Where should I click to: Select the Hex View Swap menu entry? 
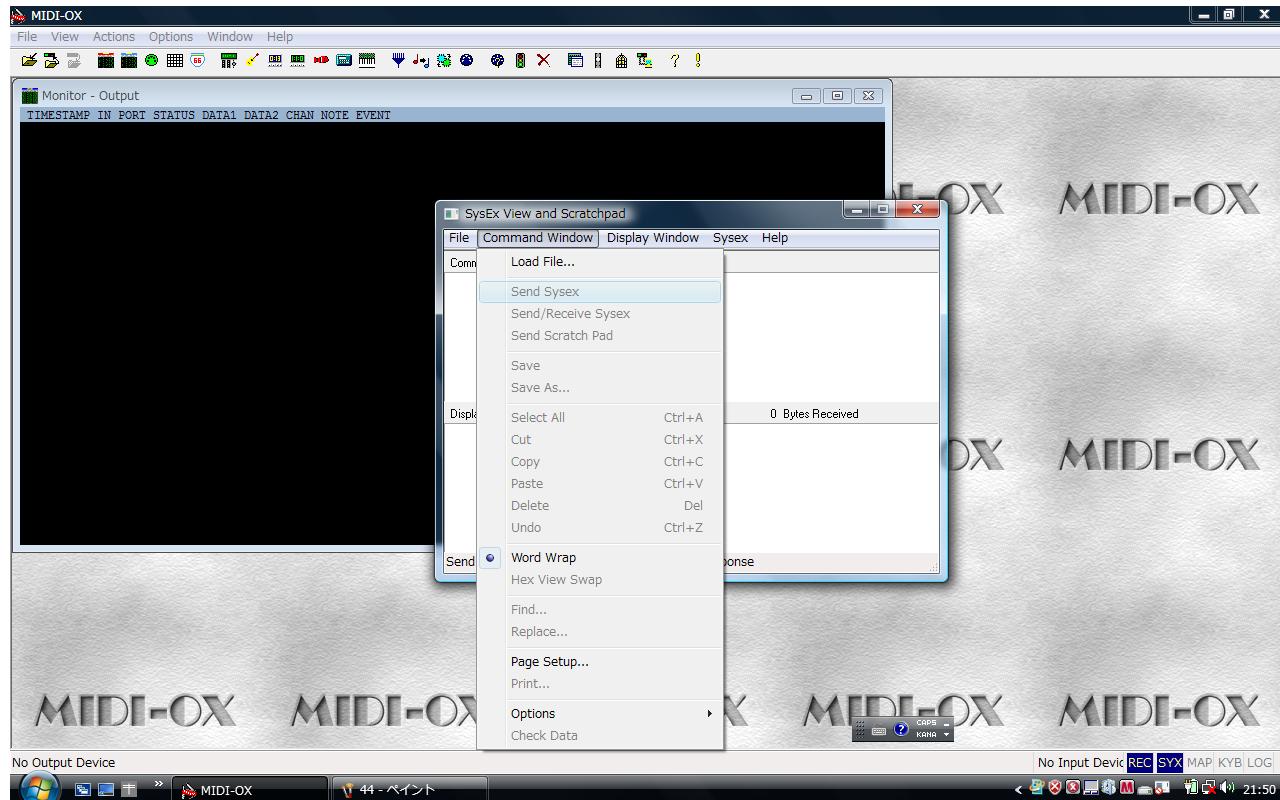[x=600, y=580]
